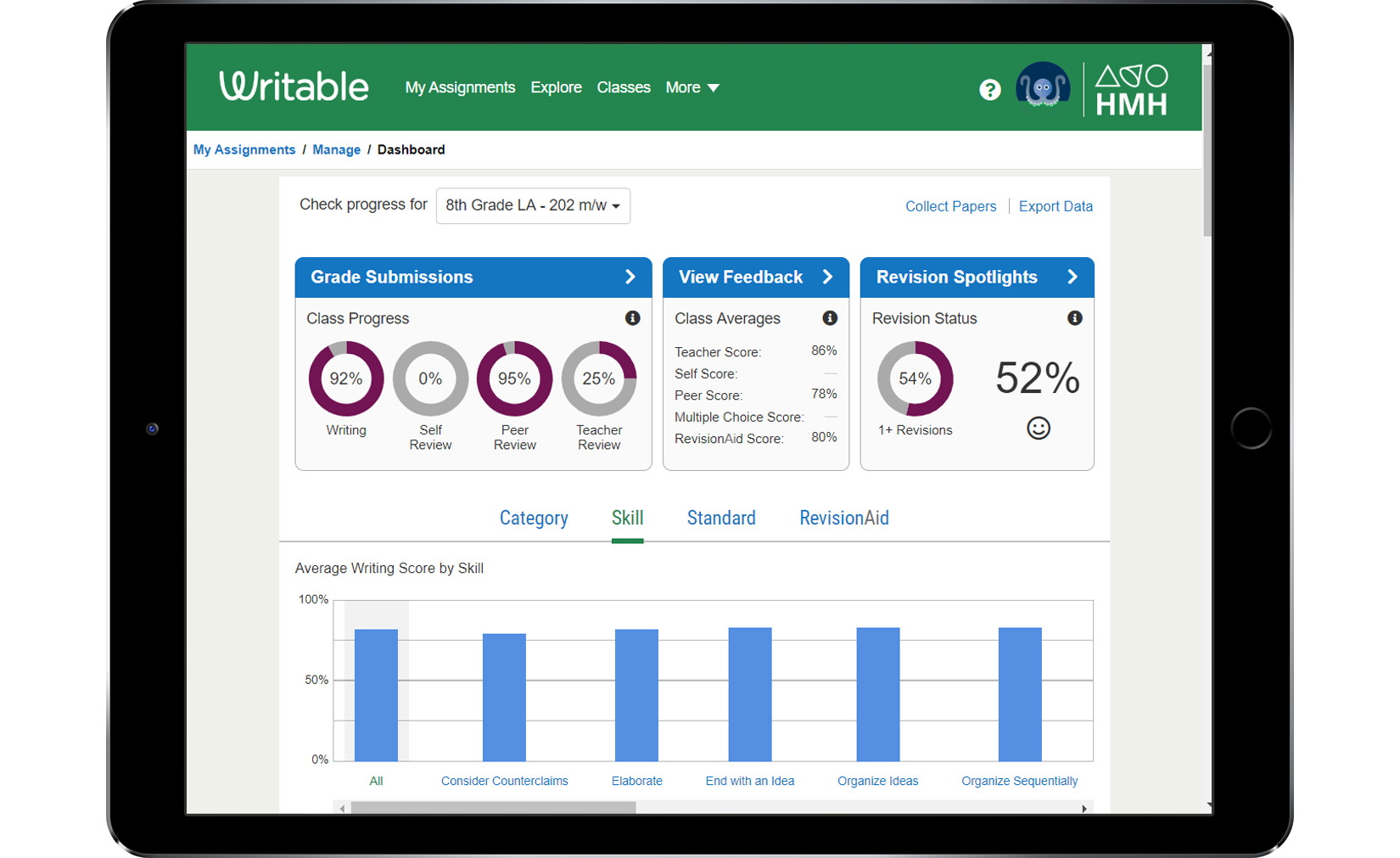Click the chart scroll left arrow

pyautogui.click(x=342, y=808)
